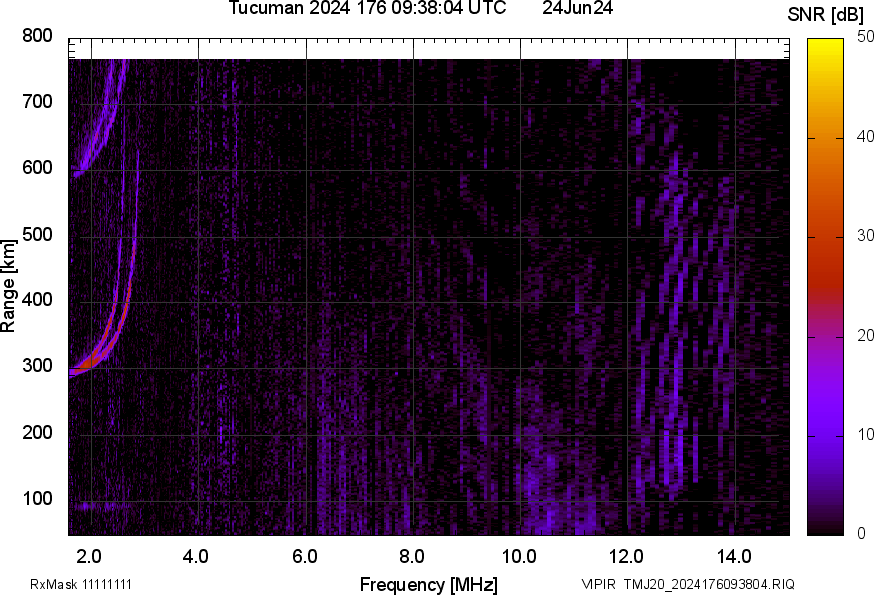Screen dimensions: 874x595
Task: Click the 50 tick label on colorbar
Action: (864, 37)
